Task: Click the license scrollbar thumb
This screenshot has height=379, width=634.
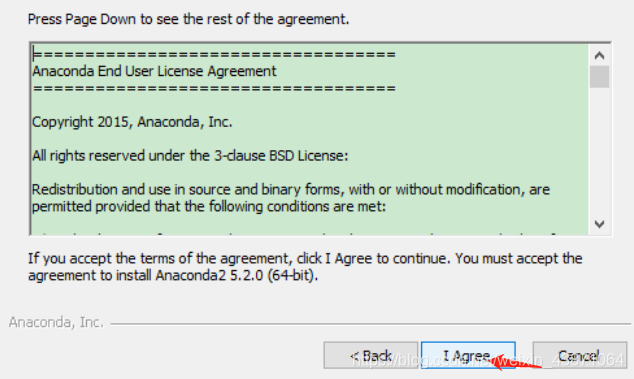Action: pos(599,76)
